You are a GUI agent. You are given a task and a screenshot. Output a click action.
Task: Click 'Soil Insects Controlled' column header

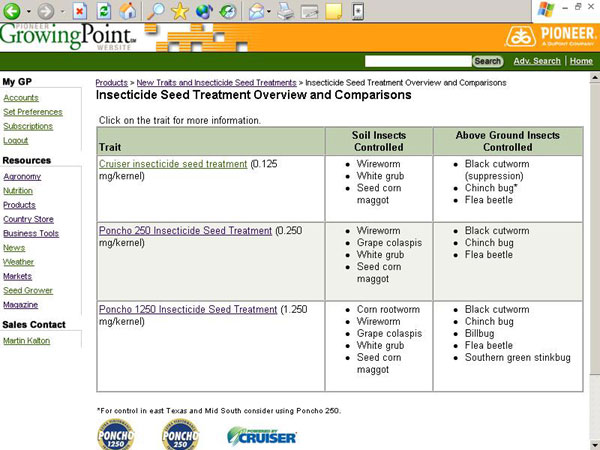[379, 141]
